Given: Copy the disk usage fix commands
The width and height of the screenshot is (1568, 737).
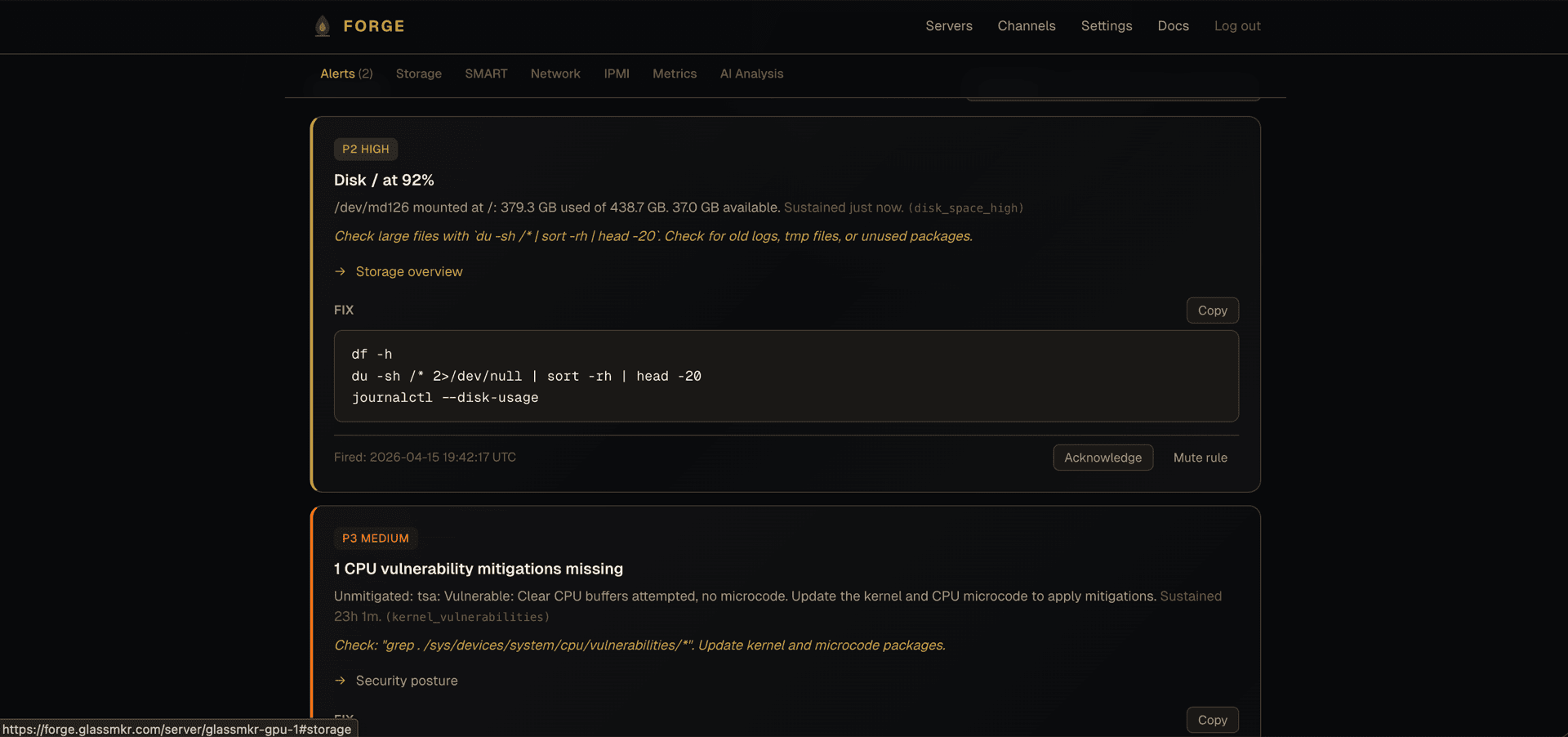Looking at the screenshot, I should pos(1212,310).
